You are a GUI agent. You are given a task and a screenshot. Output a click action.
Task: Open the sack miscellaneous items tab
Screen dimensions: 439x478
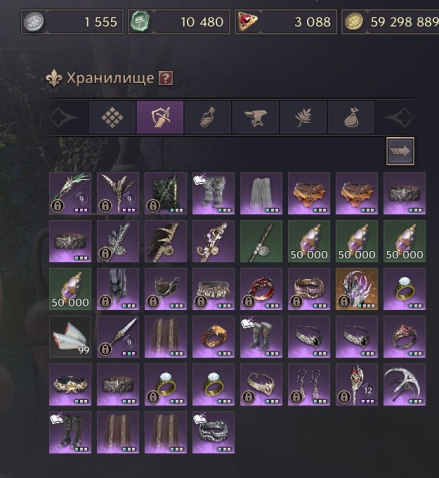tap(351, 117)
